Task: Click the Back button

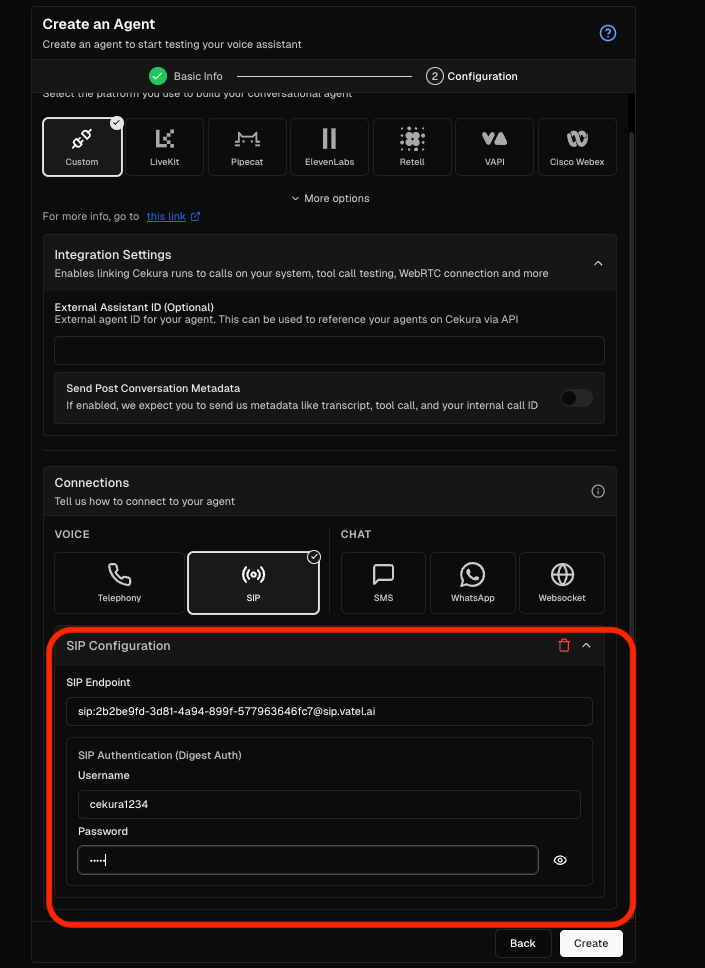Action: (x=523, y=943)
